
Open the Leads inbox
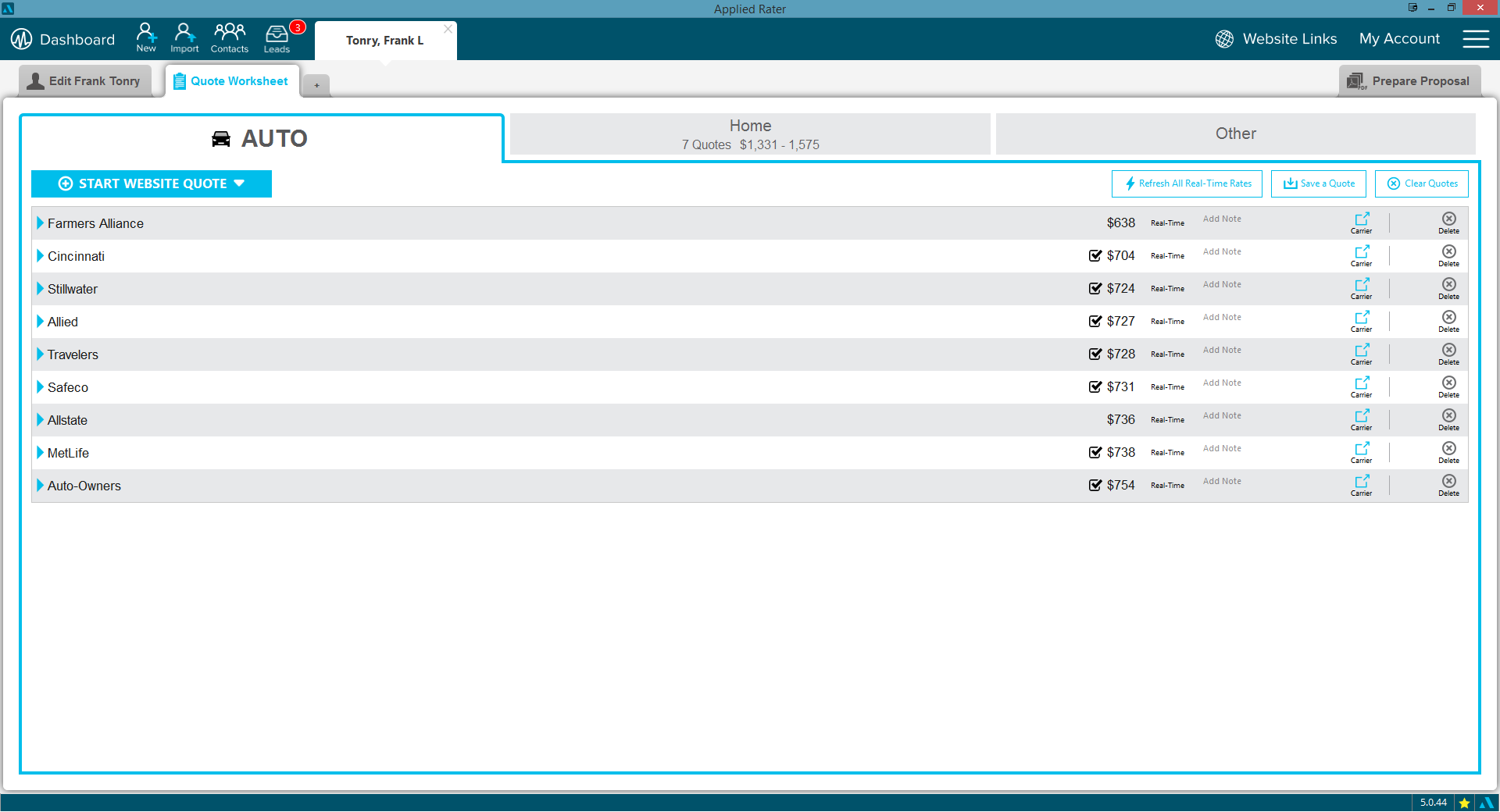point(277,37)
